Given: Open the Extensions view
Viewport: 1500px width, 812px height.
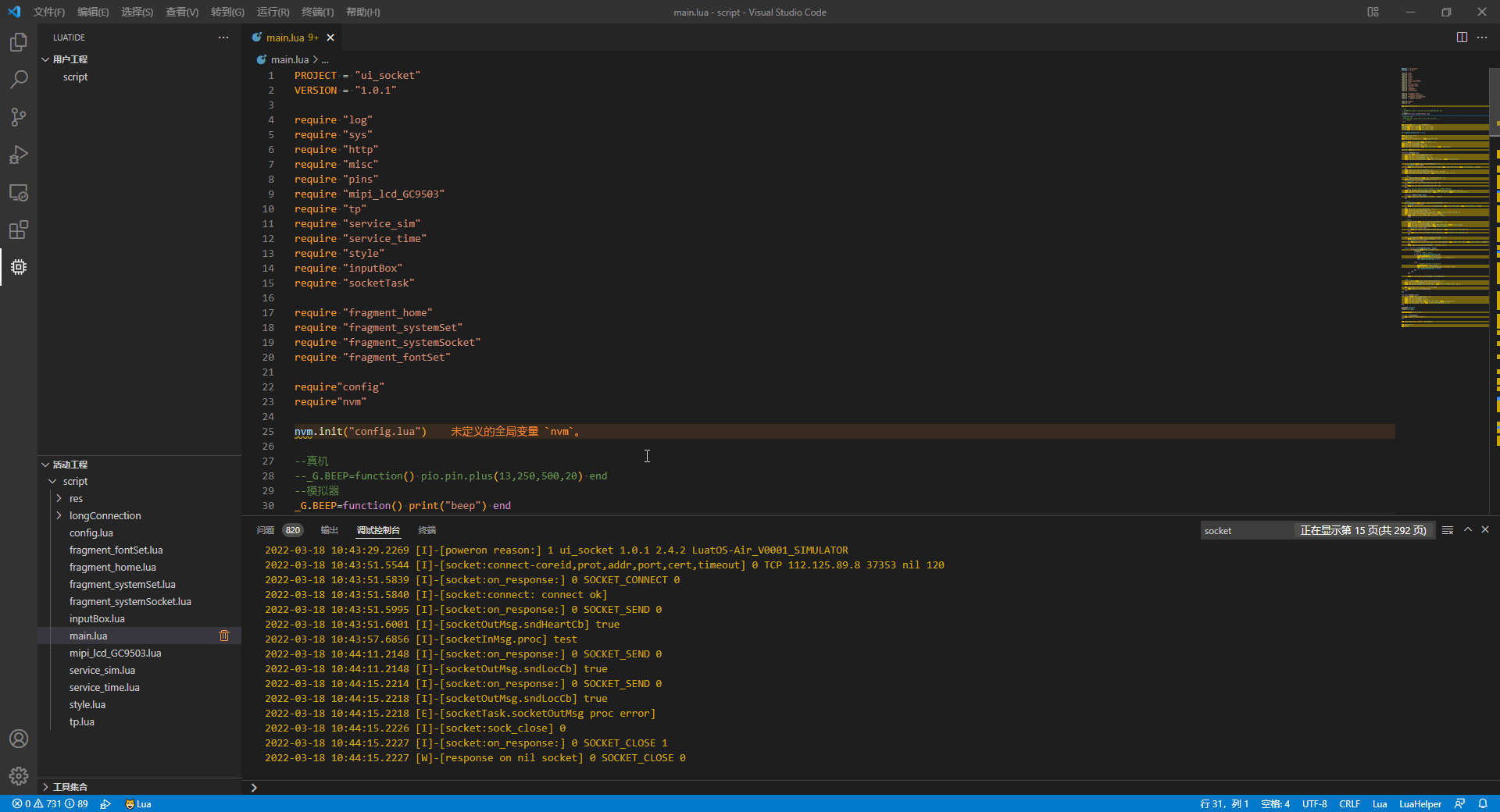Looking at the screenshot, I should coord(19,230).
